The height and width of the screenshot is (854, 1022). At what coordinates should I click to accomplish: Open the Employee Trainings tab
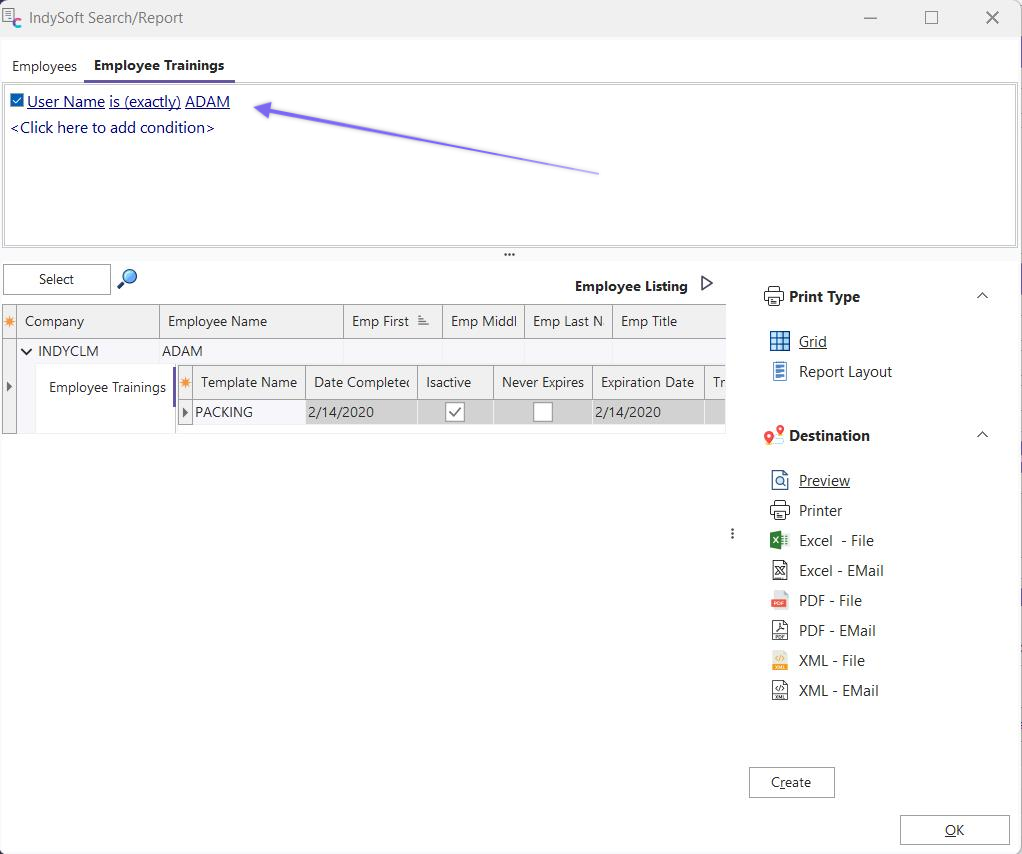[159, 66]
